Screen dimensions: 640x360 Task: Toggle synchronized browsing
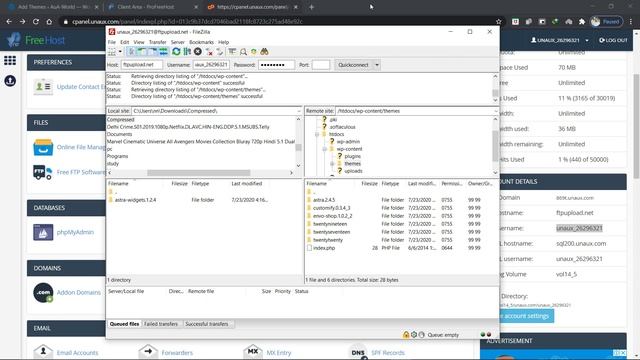254,52
